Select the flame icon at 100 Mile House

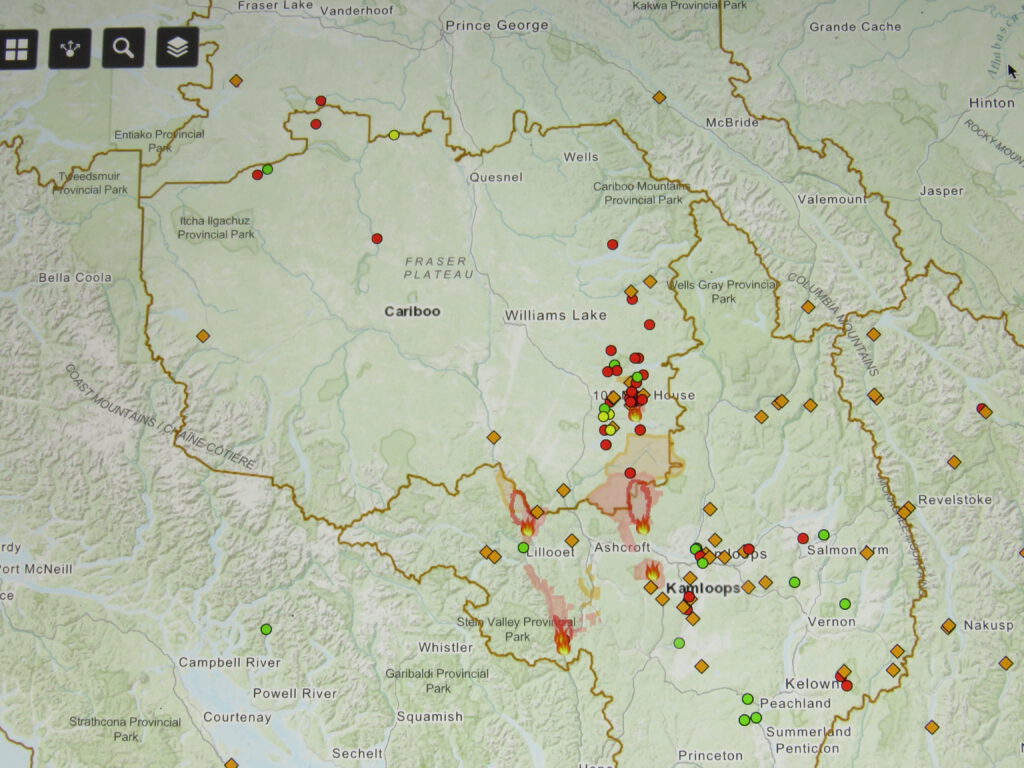tap(635, 413)
